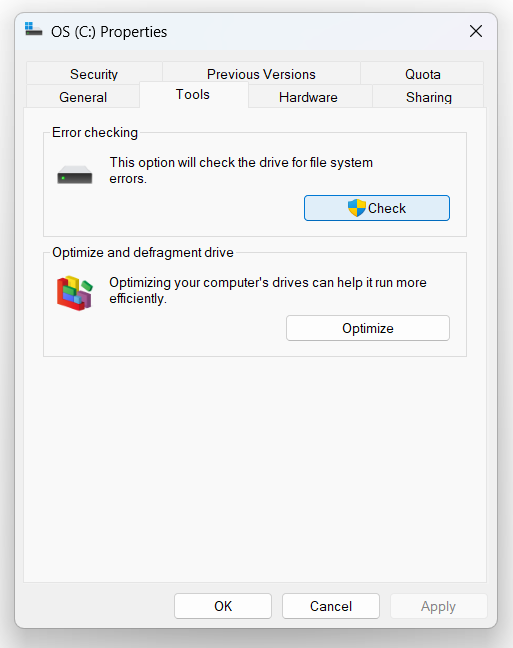Click the grayed-out Apply button
Image resolution: width=513 pixels, height=648 pixels.
[x=438, y=606]
